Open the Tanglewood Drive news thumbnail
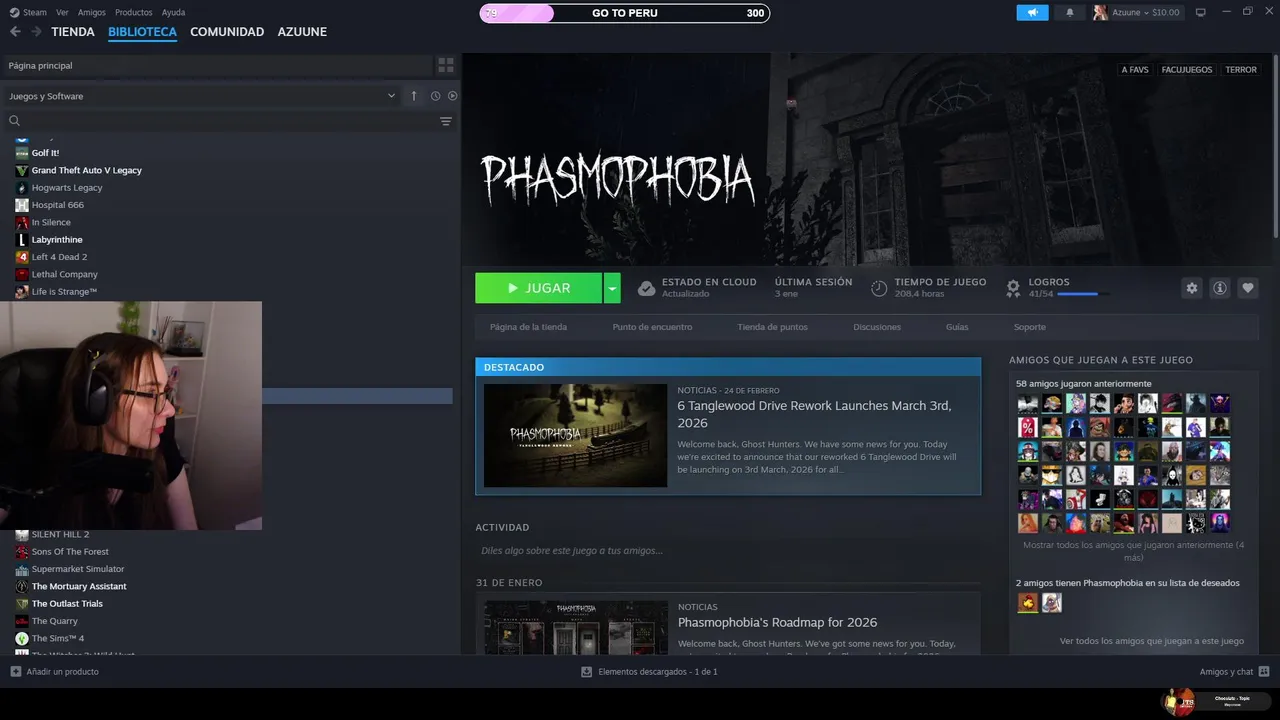Viewport: 1280px width, 720px height. (x=575, y=436)
